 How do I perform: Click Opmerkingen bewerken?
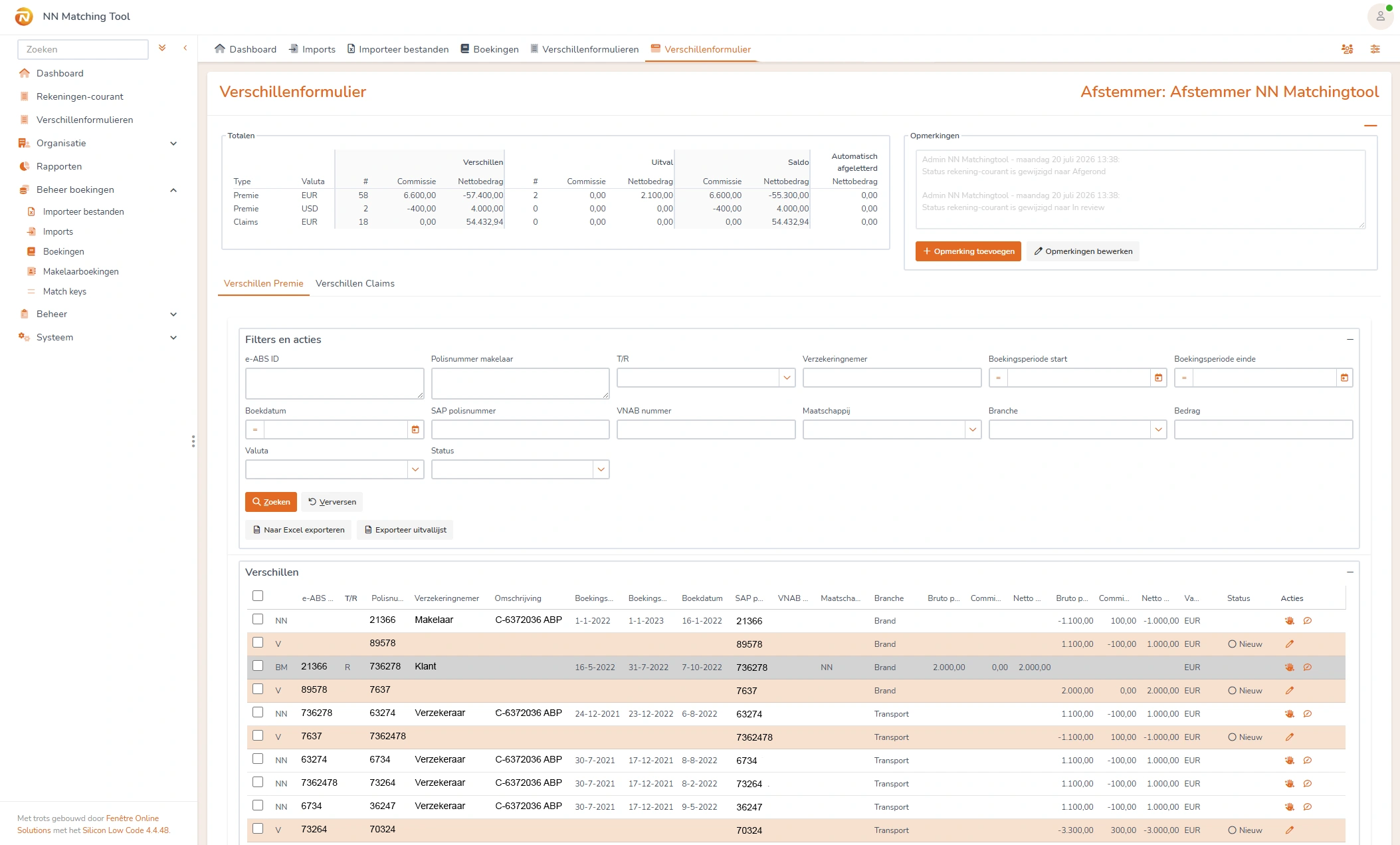pos(1083,251)
